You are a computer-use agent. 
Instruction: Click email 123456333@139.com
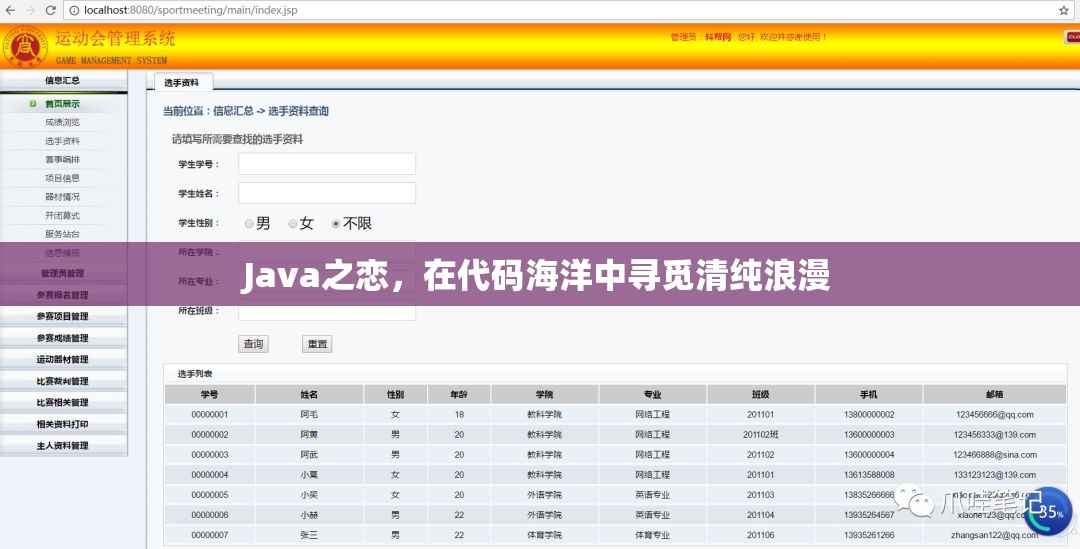coord(995,435)
